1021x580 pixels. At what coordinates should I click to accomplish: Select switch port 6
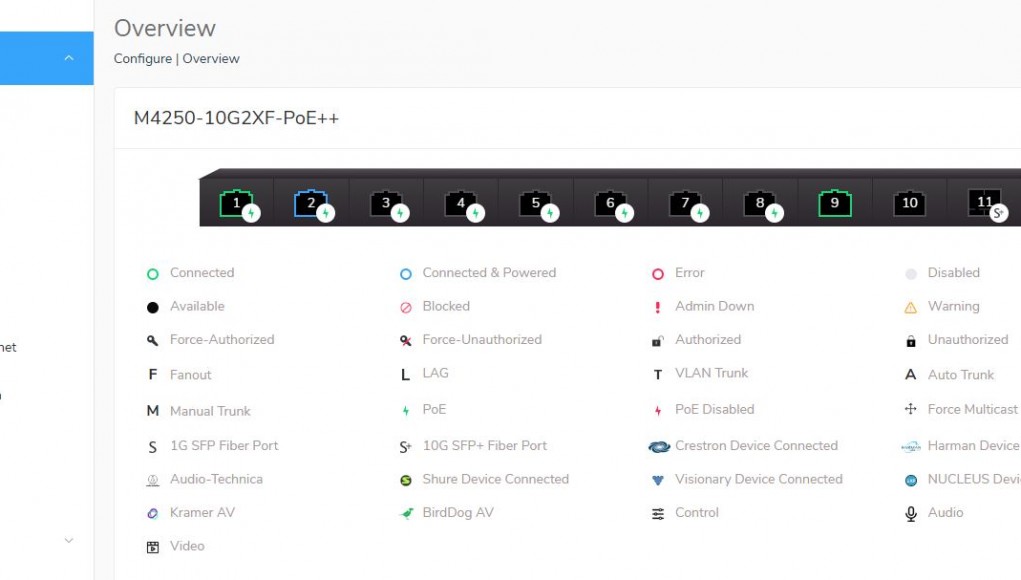tap(611, 204)
